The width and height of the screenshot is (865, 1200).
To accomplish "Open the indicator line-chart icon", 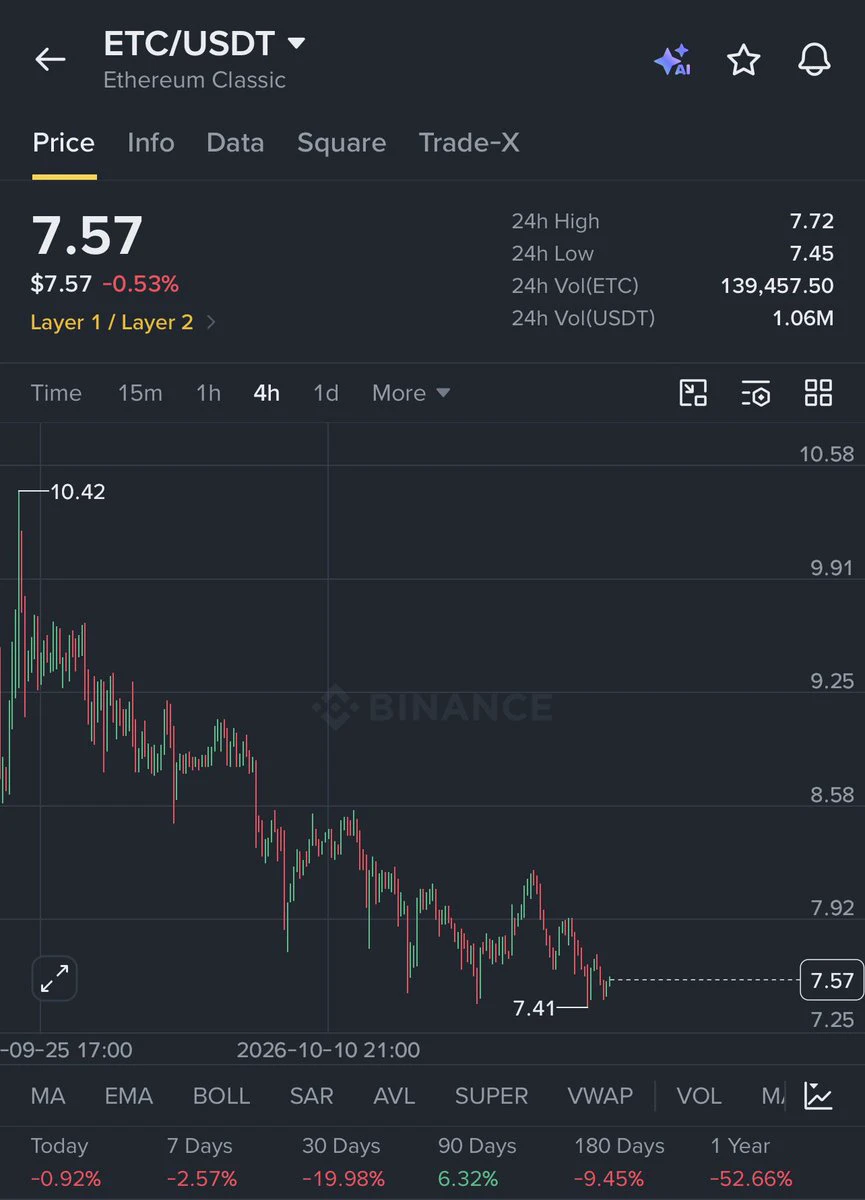I will [818, 1096].
